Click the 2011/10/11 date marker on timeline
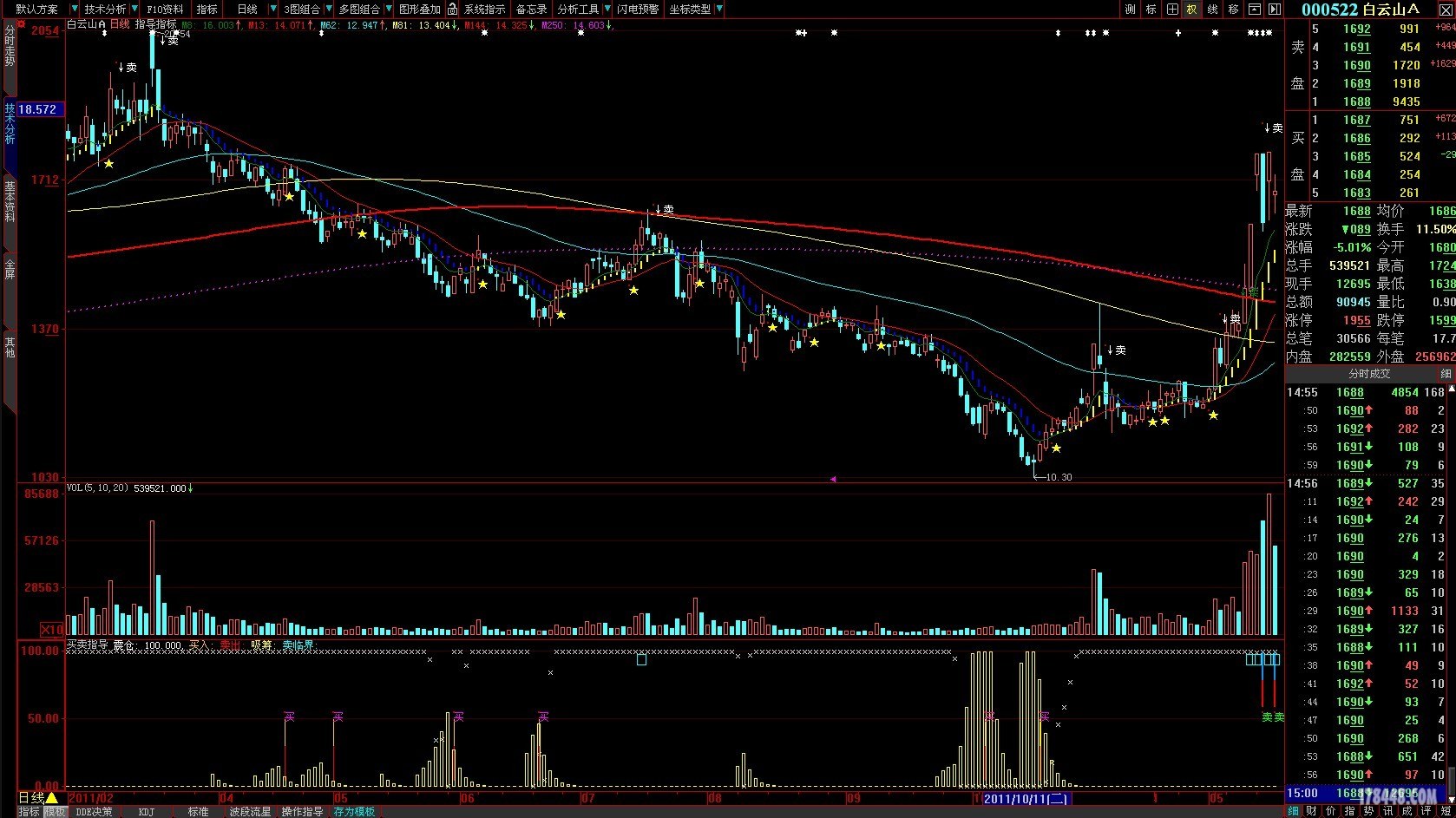Screen dimensions: 1456x818 1026,798
